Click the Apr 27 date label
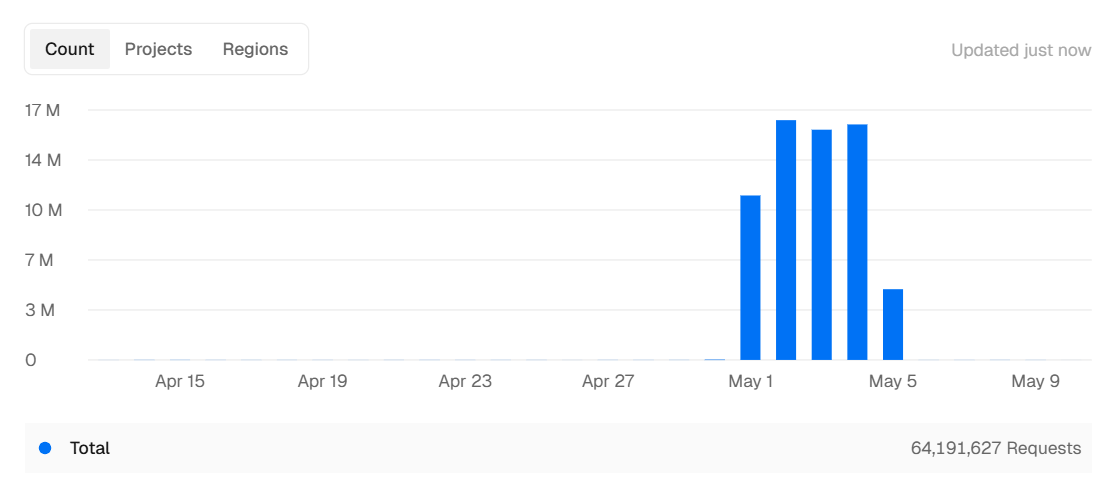 coord(608,381)
